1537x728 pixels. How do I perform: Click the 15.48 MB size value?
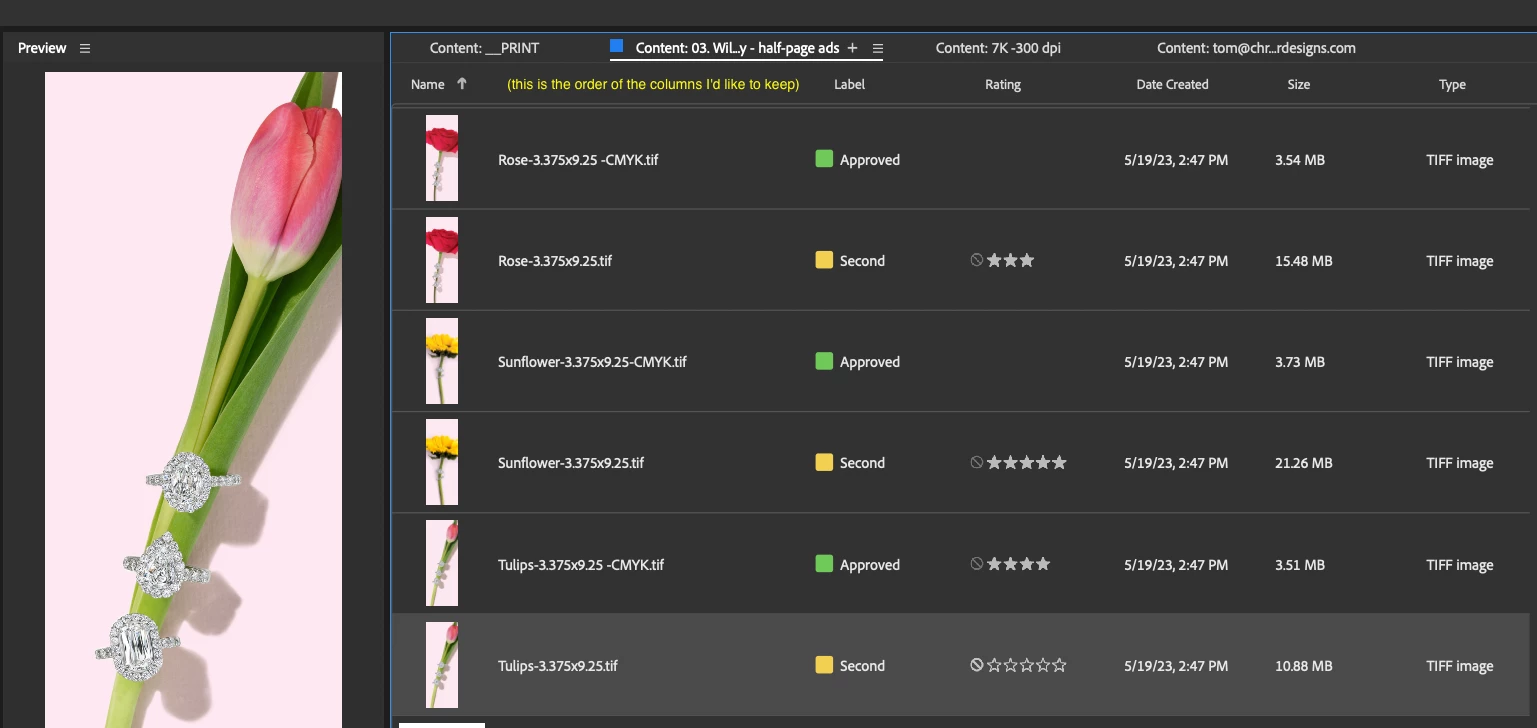tap(1304, 261)
